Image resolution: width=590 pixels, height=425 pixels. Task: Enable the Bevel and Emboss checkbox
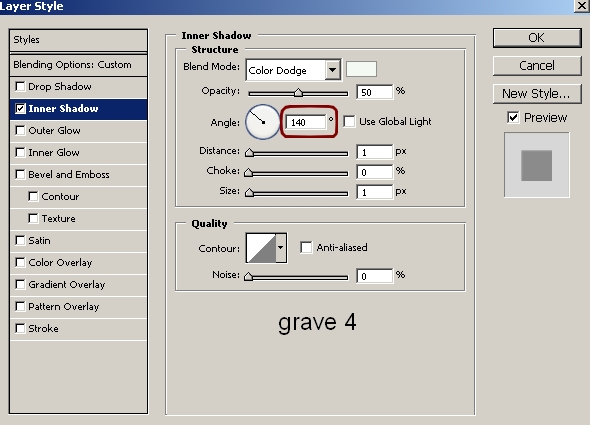[20, 175]
